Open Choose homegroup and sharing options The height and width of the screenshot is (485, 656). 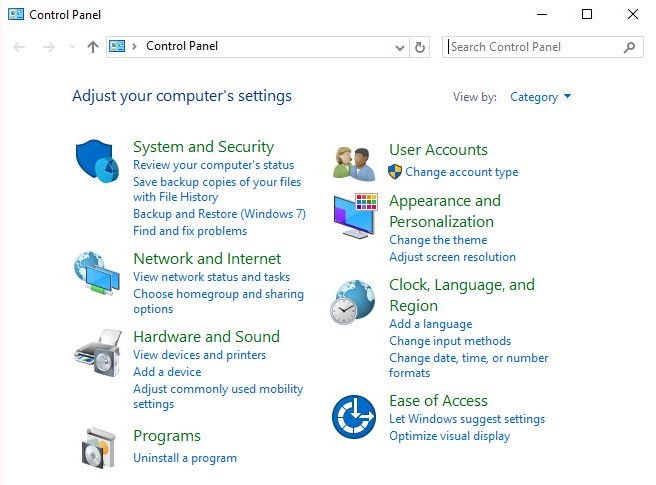coord(218,301)
